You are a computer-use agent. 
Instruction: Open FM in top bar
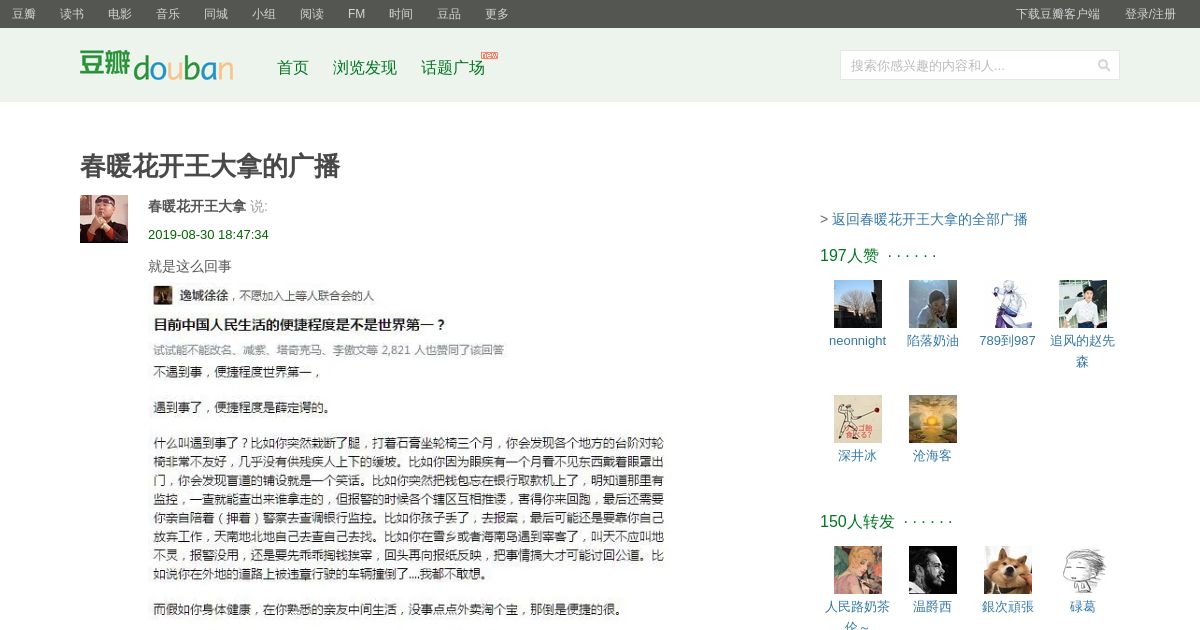pos(357,14)
